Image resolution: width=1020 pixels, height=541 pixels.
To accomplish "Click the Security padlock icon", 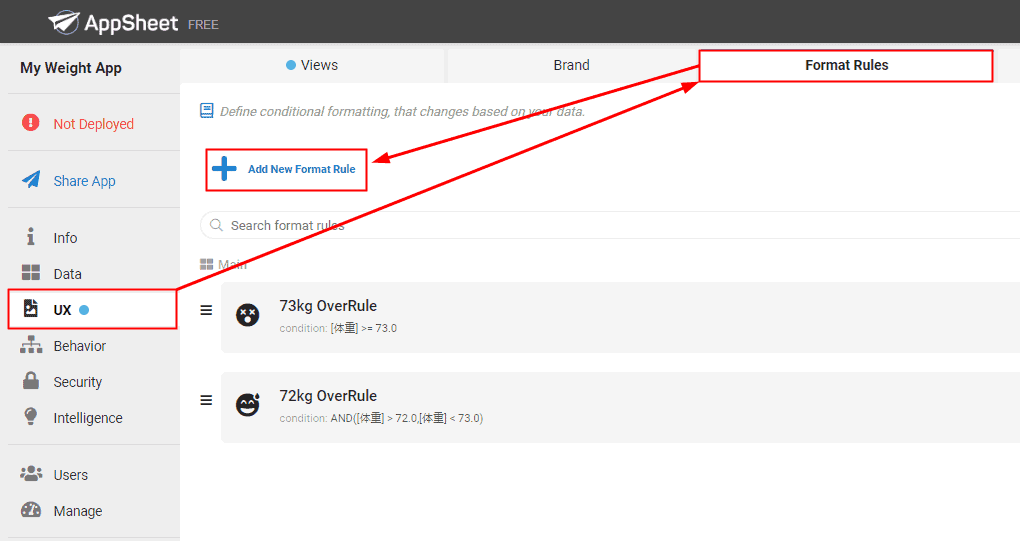I will coord(31,380).
